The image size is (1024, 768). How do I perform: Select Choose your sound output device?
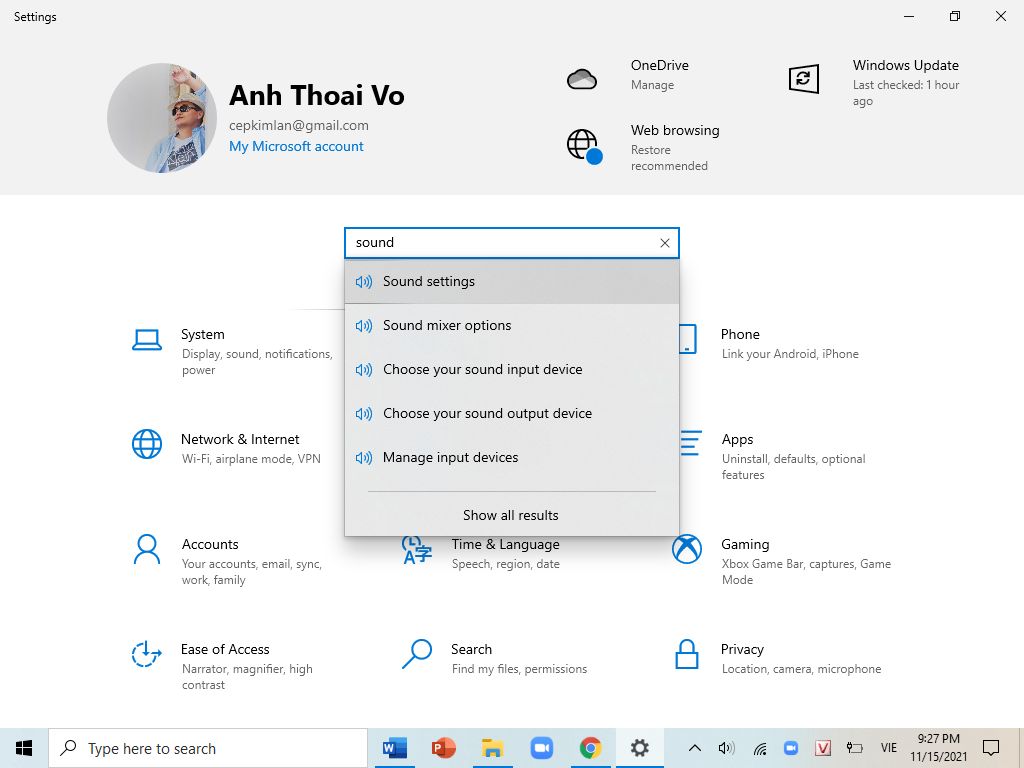[512, 413]
